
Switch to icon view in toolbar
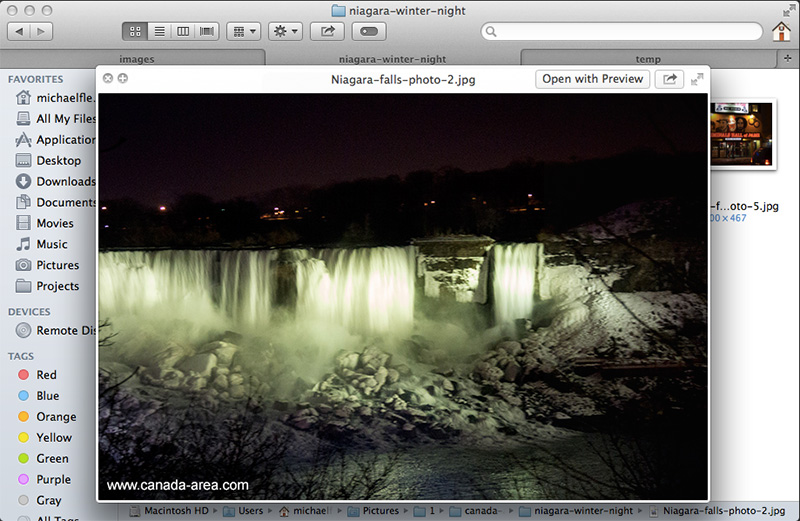[x=135, y=32]
